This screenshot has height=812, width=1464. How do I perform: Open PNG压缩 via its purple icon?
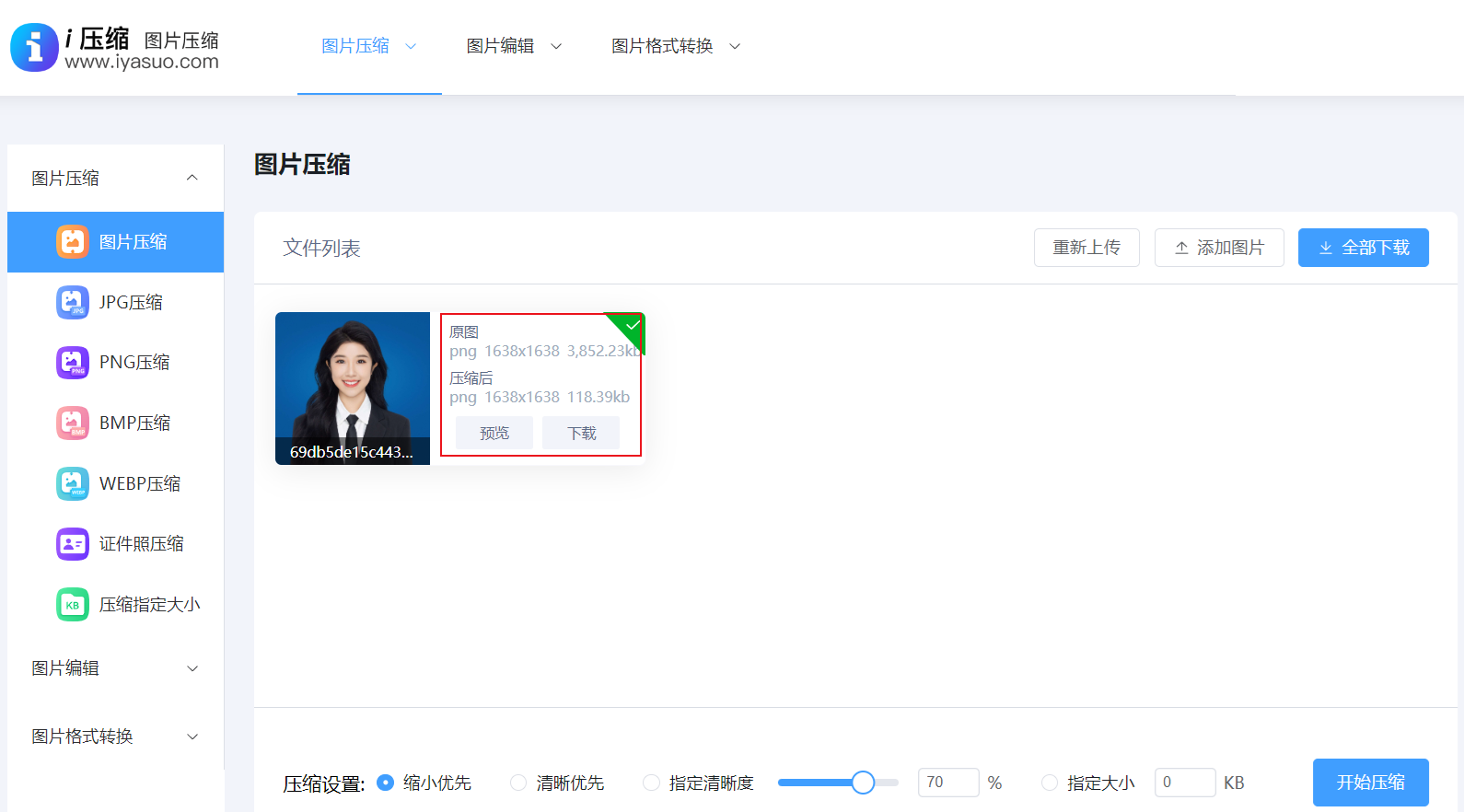73,363
